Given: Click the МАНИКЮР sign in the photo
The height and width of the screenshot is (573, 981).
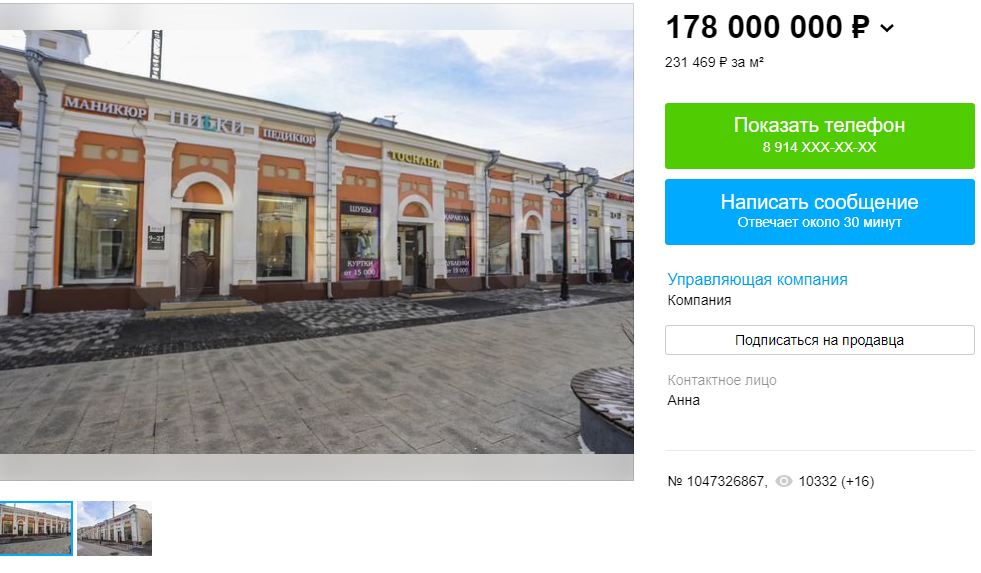Looking at the screenshot, I should click(x=105, y=107).
